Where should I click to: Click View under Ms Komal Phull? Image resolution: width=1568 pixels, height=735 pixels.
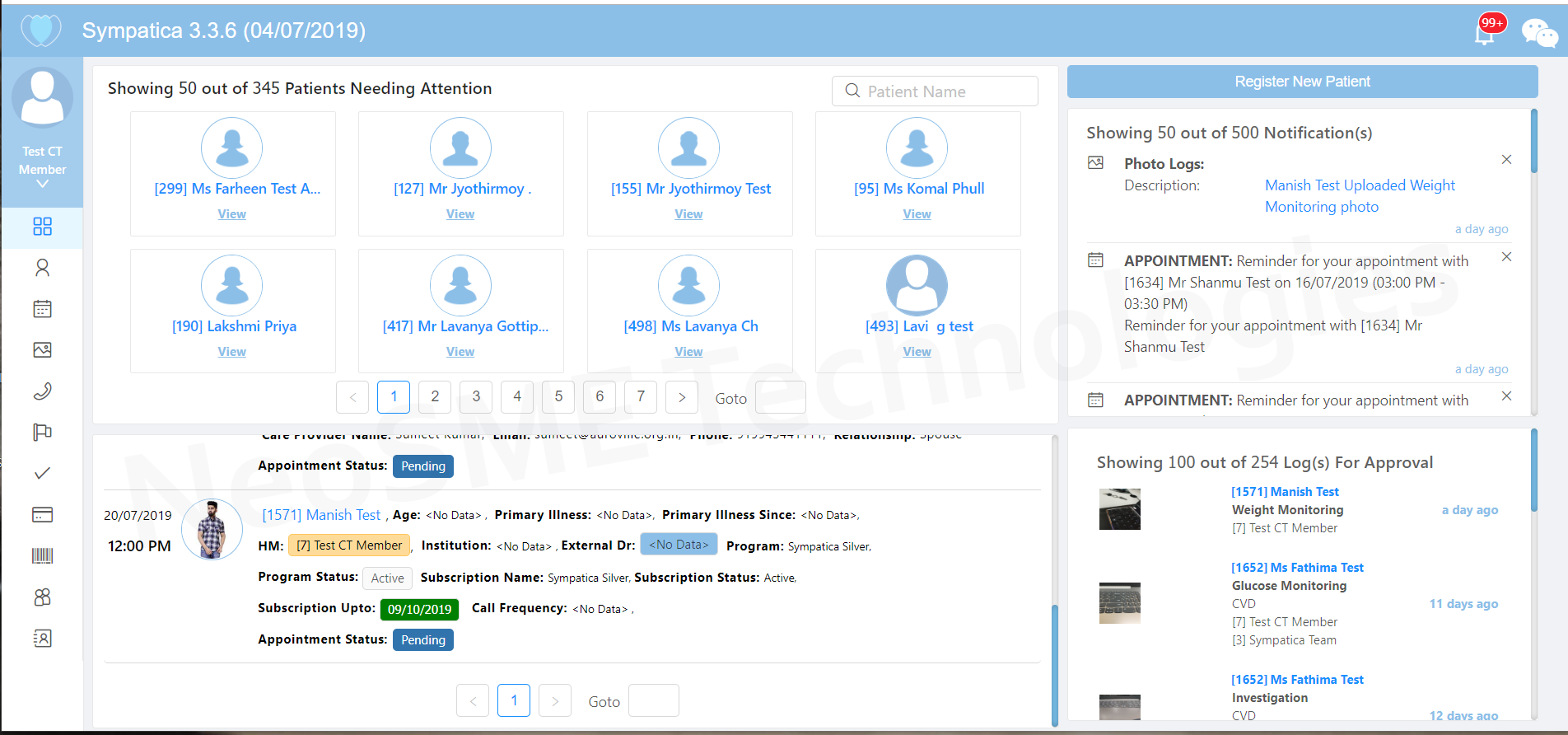pyautogui.click(x=917, y=214)
